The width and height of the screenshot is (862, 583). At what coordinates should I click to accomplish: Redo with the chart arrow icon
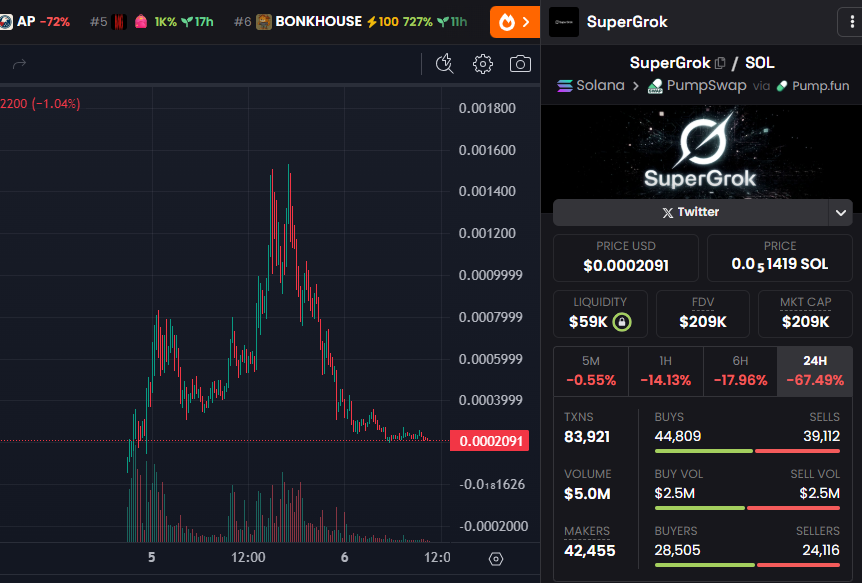point(19,64)
